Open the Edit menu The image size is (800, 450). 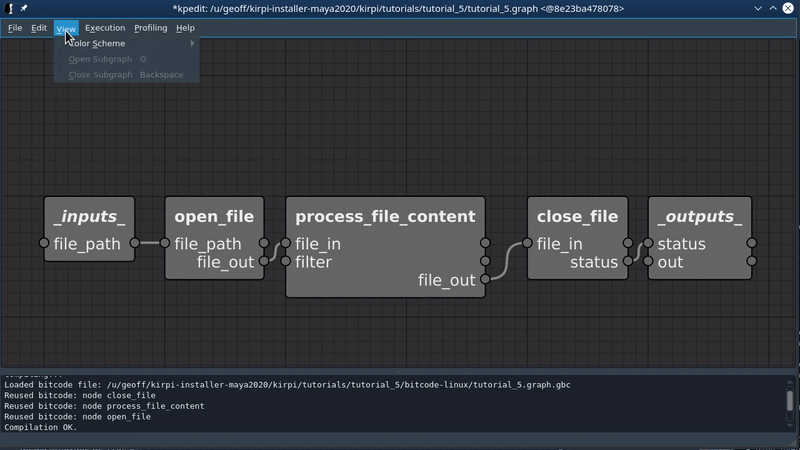click(x=39, y=28)
